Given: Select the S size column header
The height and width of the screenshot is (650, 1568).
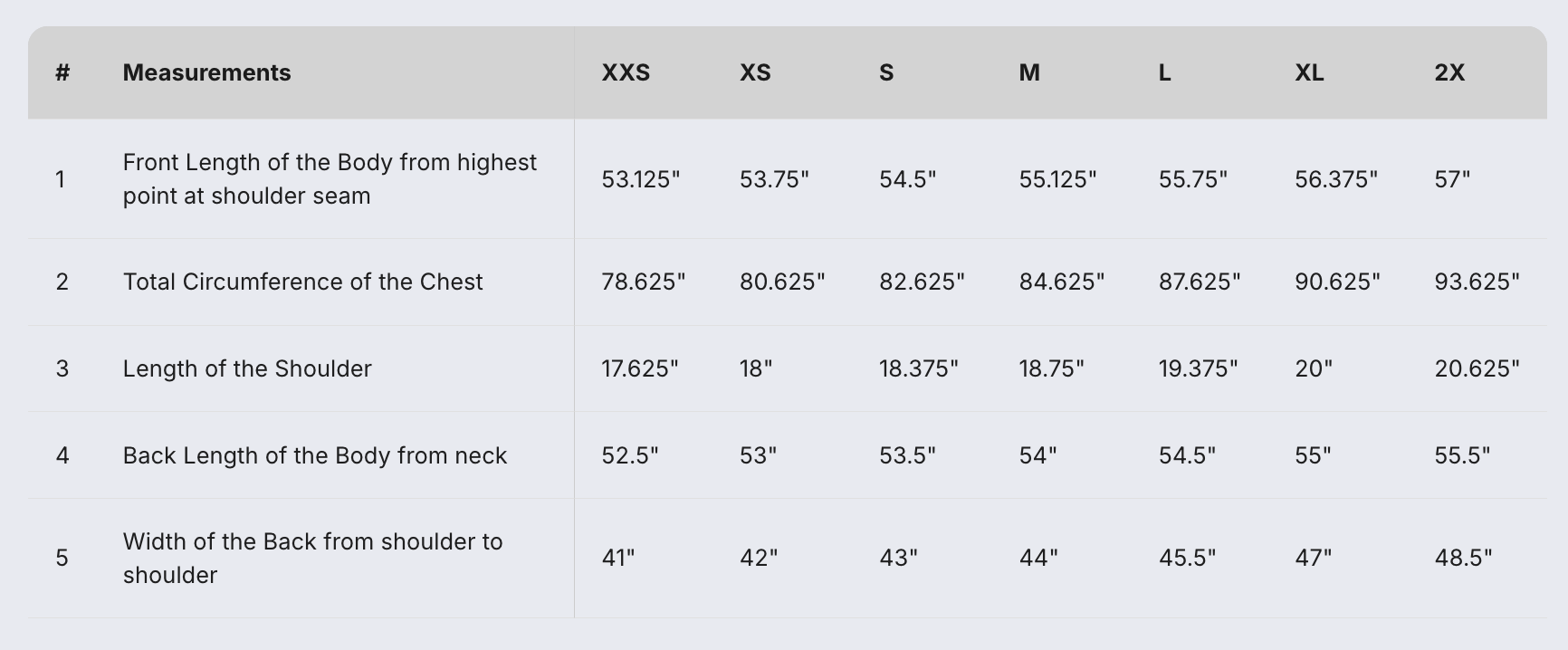Looking at the screenshot, I should coord(886,72).
